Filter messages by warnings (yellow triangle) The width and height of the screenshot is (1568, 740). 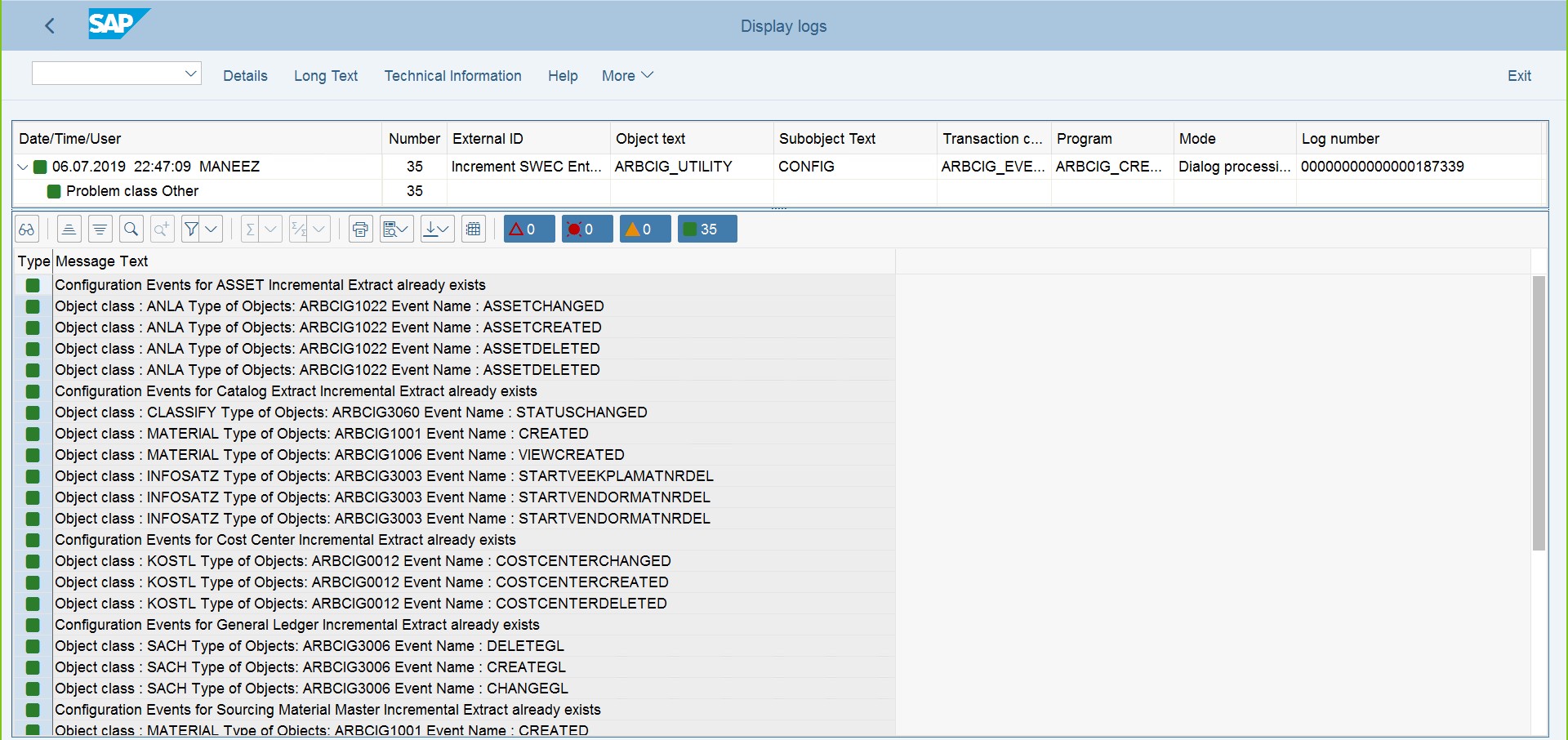[x=645, y=229]
